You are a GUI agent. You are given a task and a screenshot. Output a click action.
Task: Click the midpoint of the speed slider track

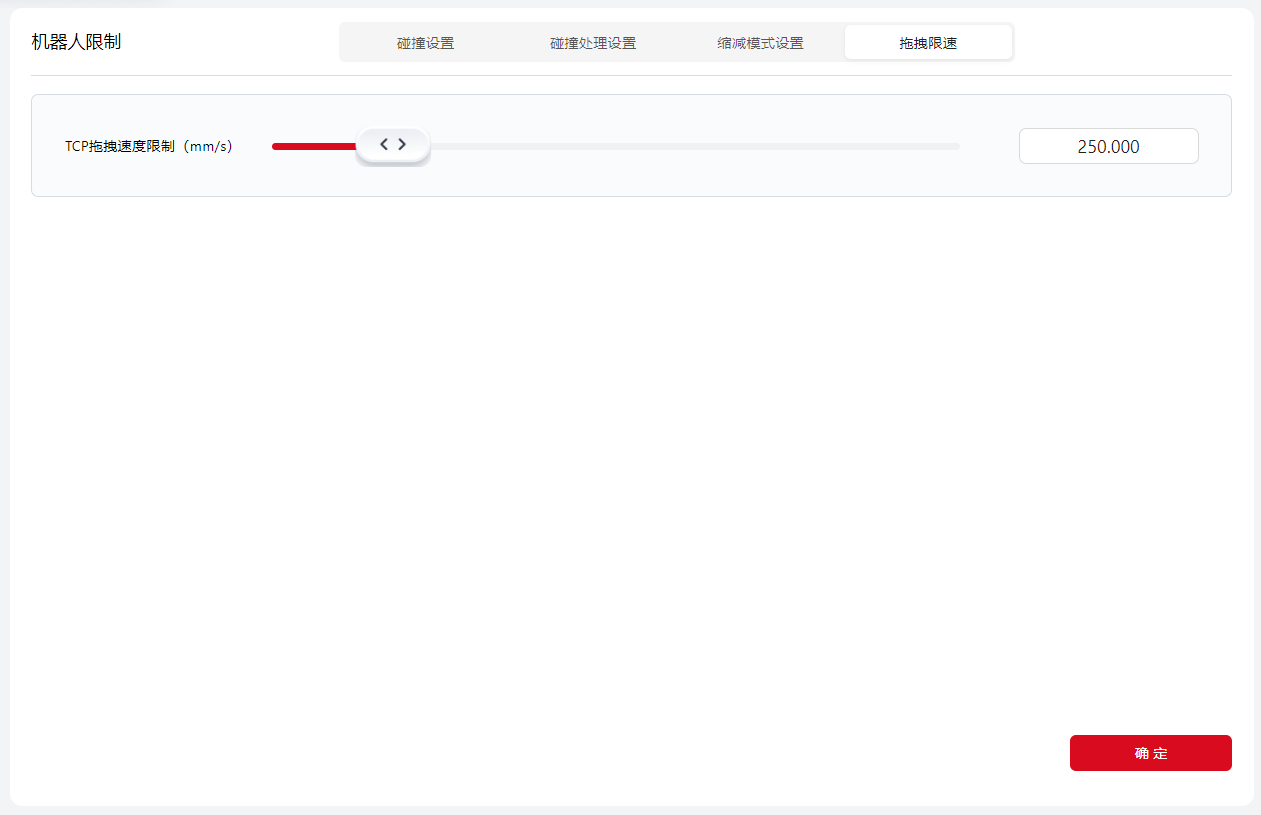tap(616, 146)
